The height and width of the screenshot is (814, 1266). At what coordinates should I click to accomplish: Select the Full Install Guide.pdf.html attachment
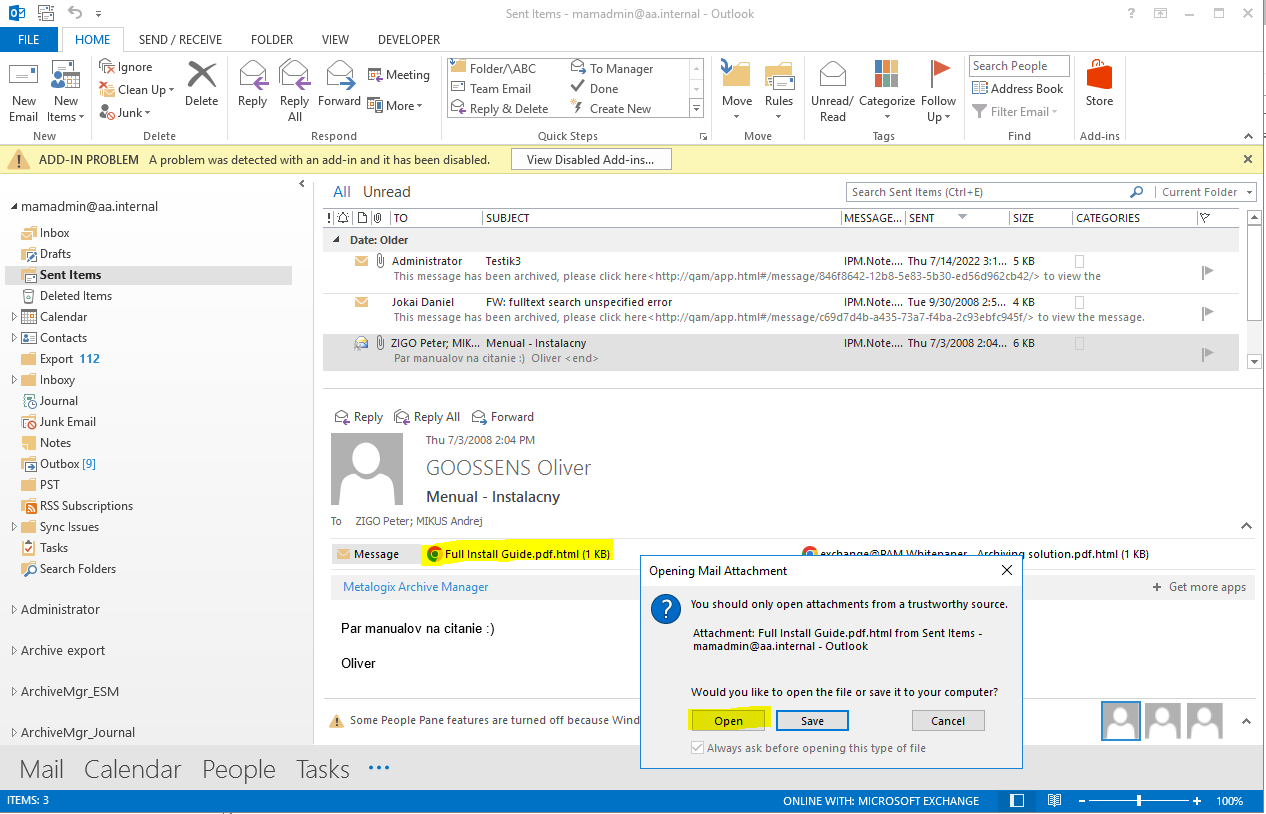(x=518, y=553)
